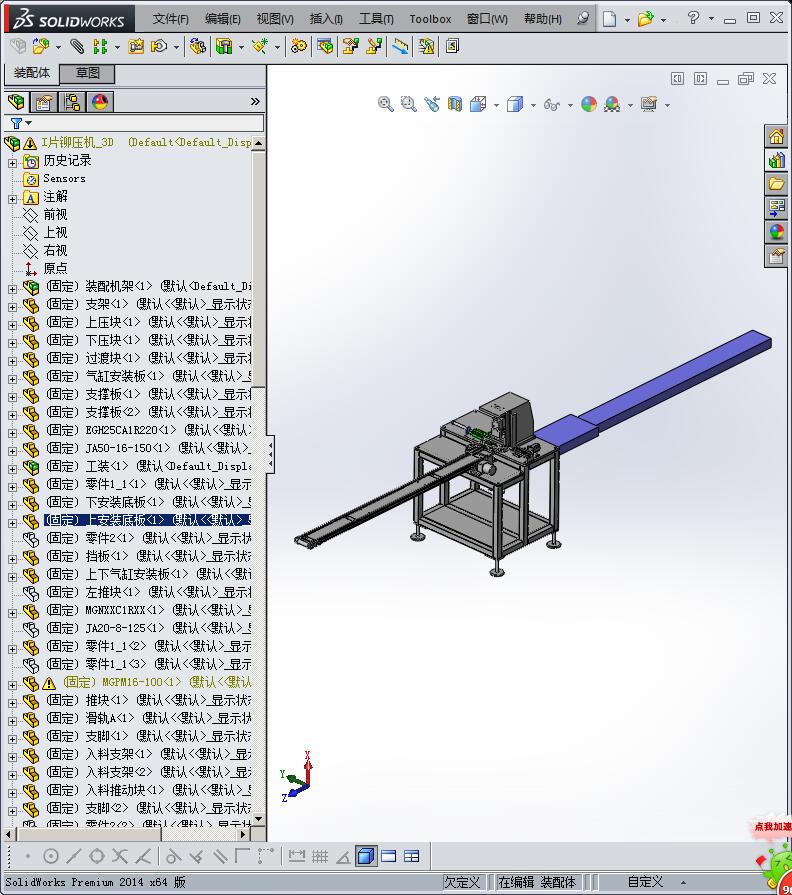
Task: Click the Help question mark button
Action: tap(693, 18)
